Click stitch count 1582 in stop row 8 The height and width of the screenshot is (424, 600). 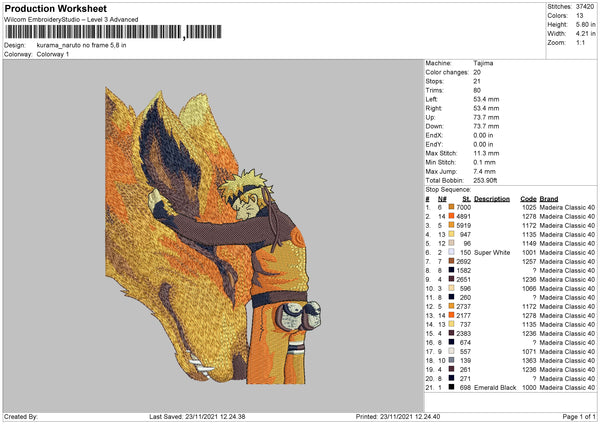point(463,271)
